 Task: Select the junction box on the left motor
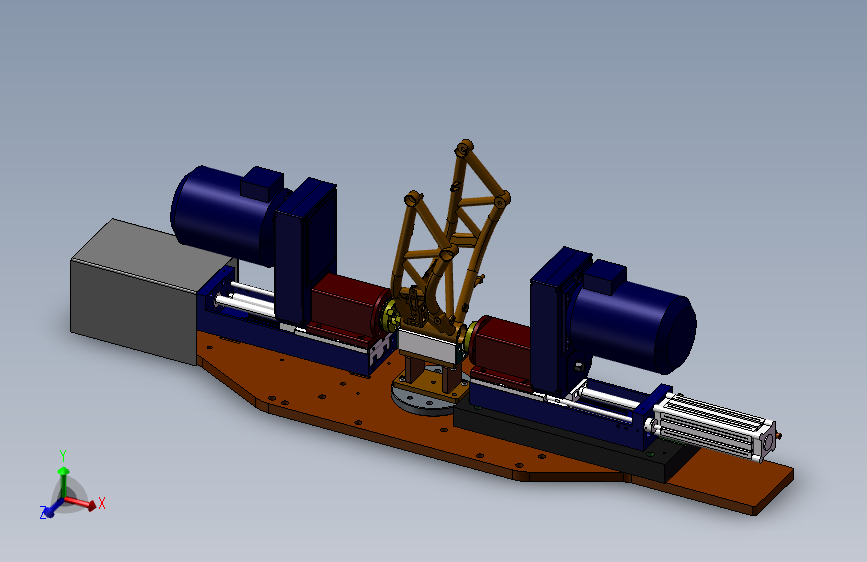coord(262,183)
